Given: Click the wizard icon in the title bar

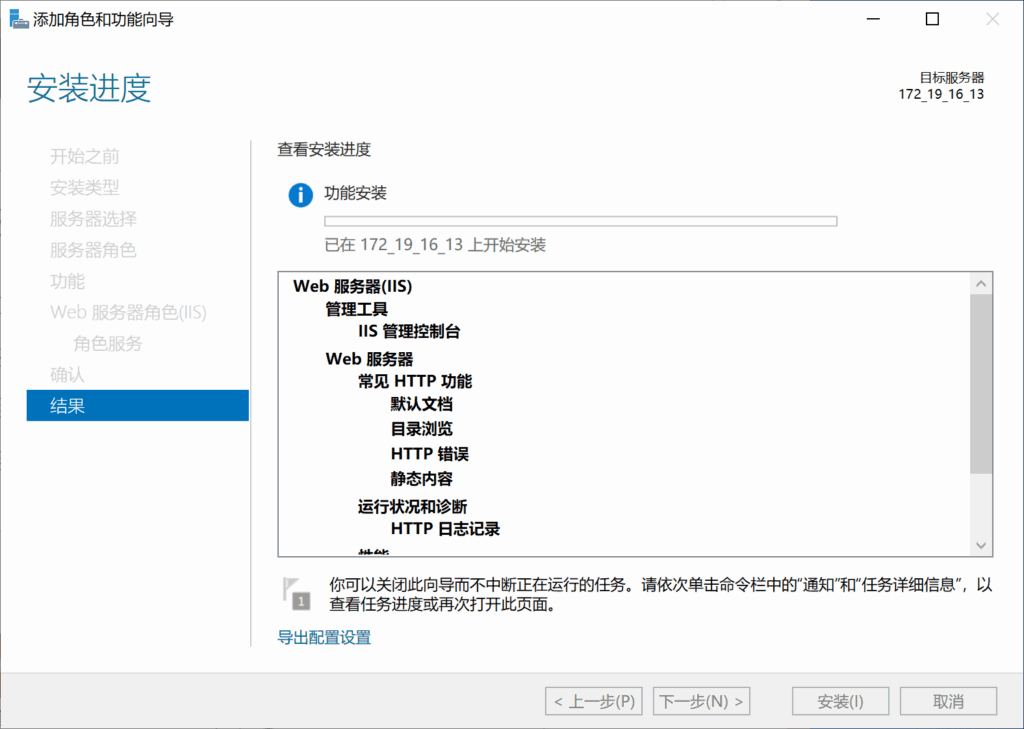Looking at the screenshot, I should click(18, 18).
